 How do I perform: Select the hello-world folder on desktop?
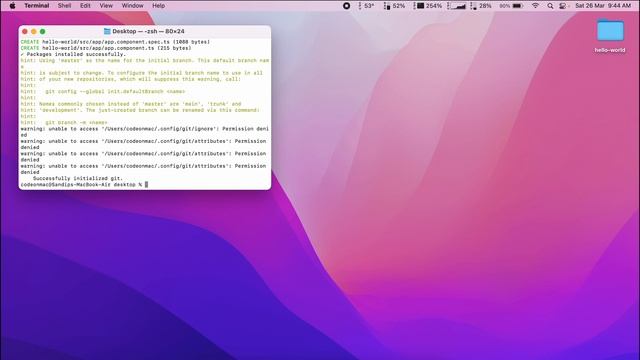coord(610,30)
